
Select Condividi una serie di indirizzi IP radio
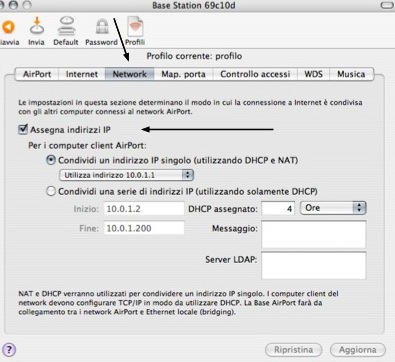pyautogui.click(x=51, y=191)
